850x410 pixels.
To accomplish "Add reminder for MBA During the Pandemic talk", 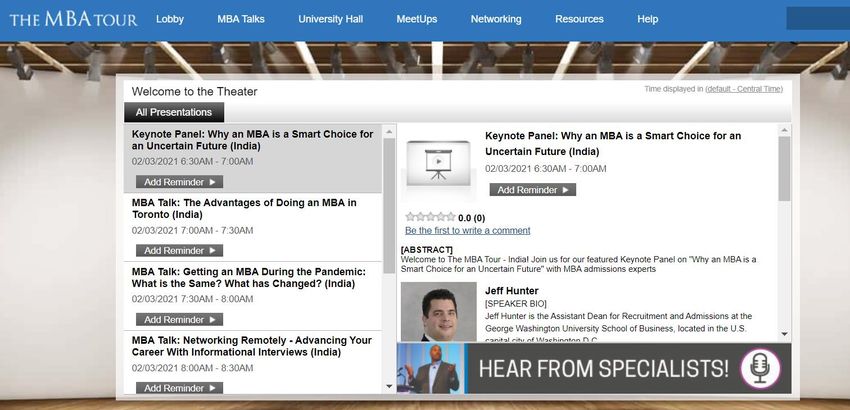I will (x=179, y=319).
